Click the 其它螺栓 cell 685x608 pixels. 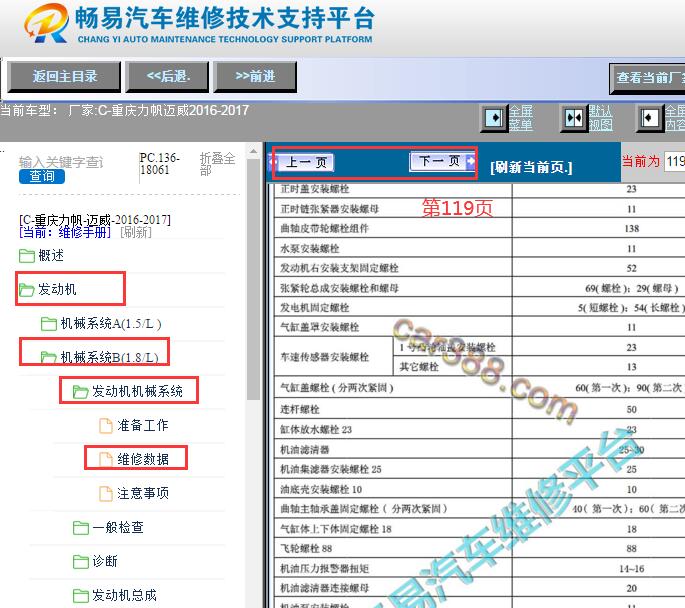point(453,367)
